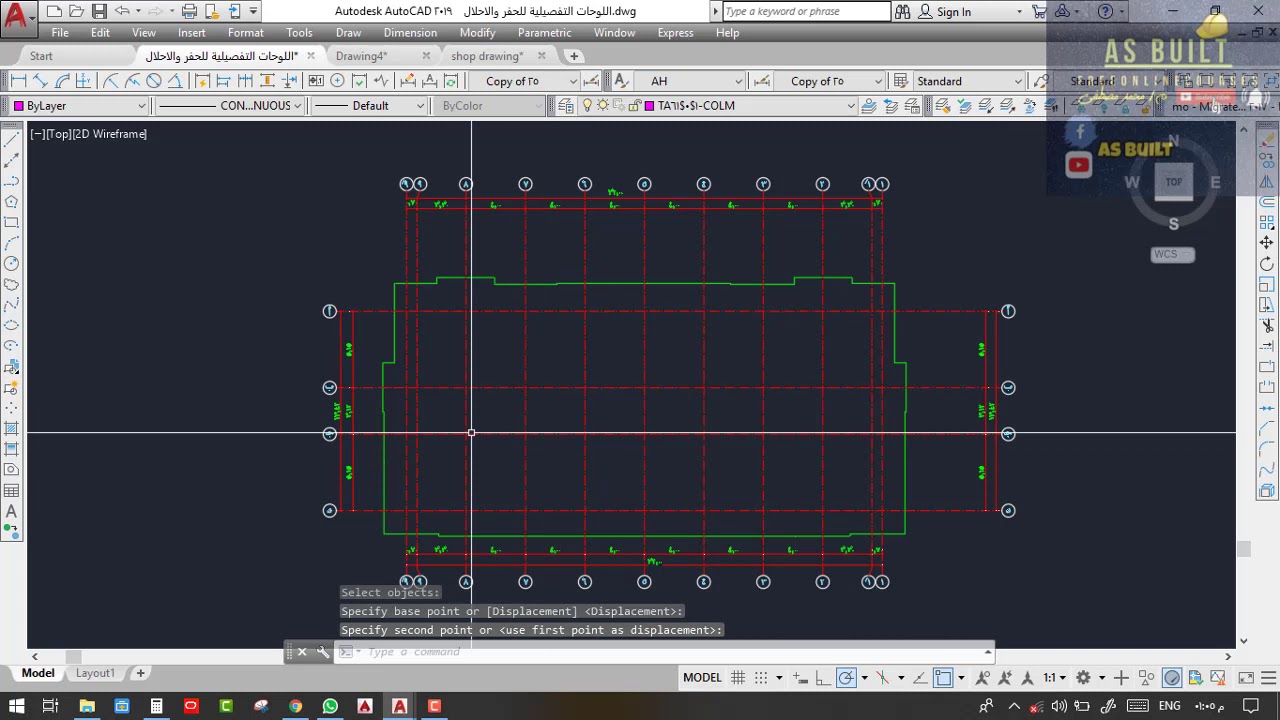The width and height of the screenshot is (1280, 720).
Task: Open the Layer Properties Manager icon
Action: coord(566,106)
